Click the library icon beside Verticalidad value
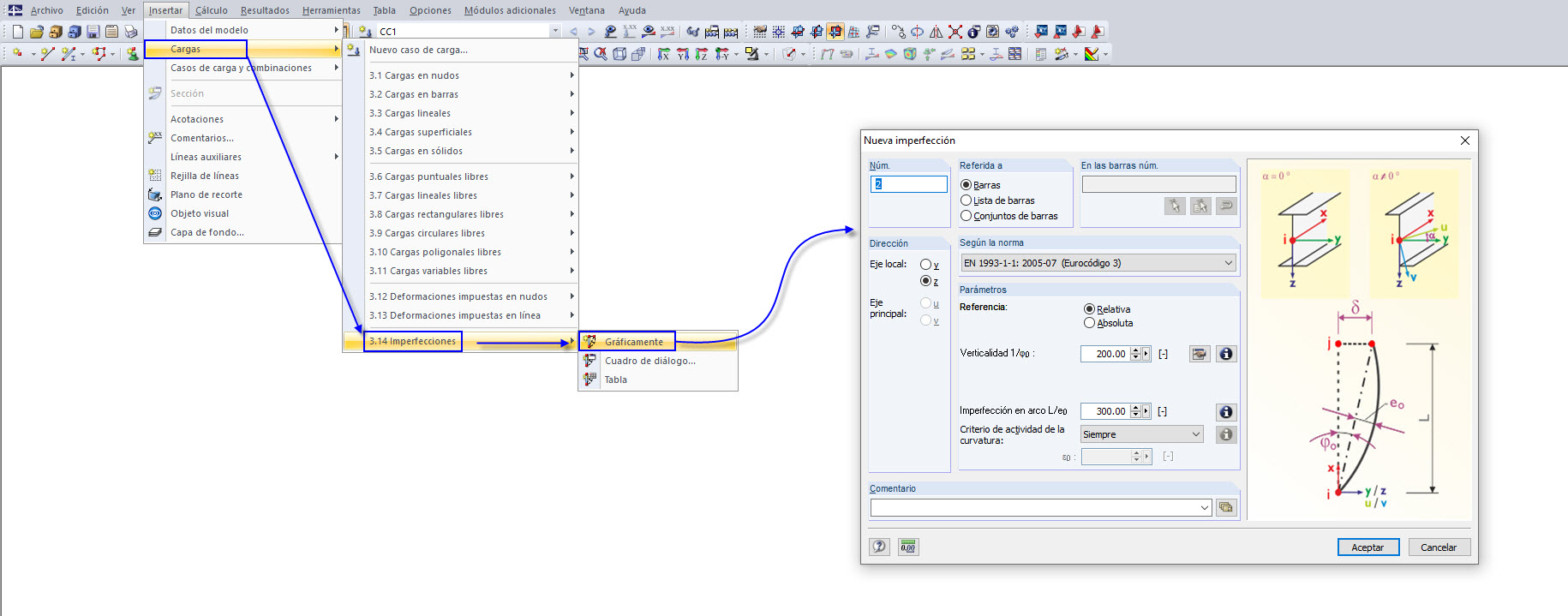1568x616 pixels. pos(1200,354)
